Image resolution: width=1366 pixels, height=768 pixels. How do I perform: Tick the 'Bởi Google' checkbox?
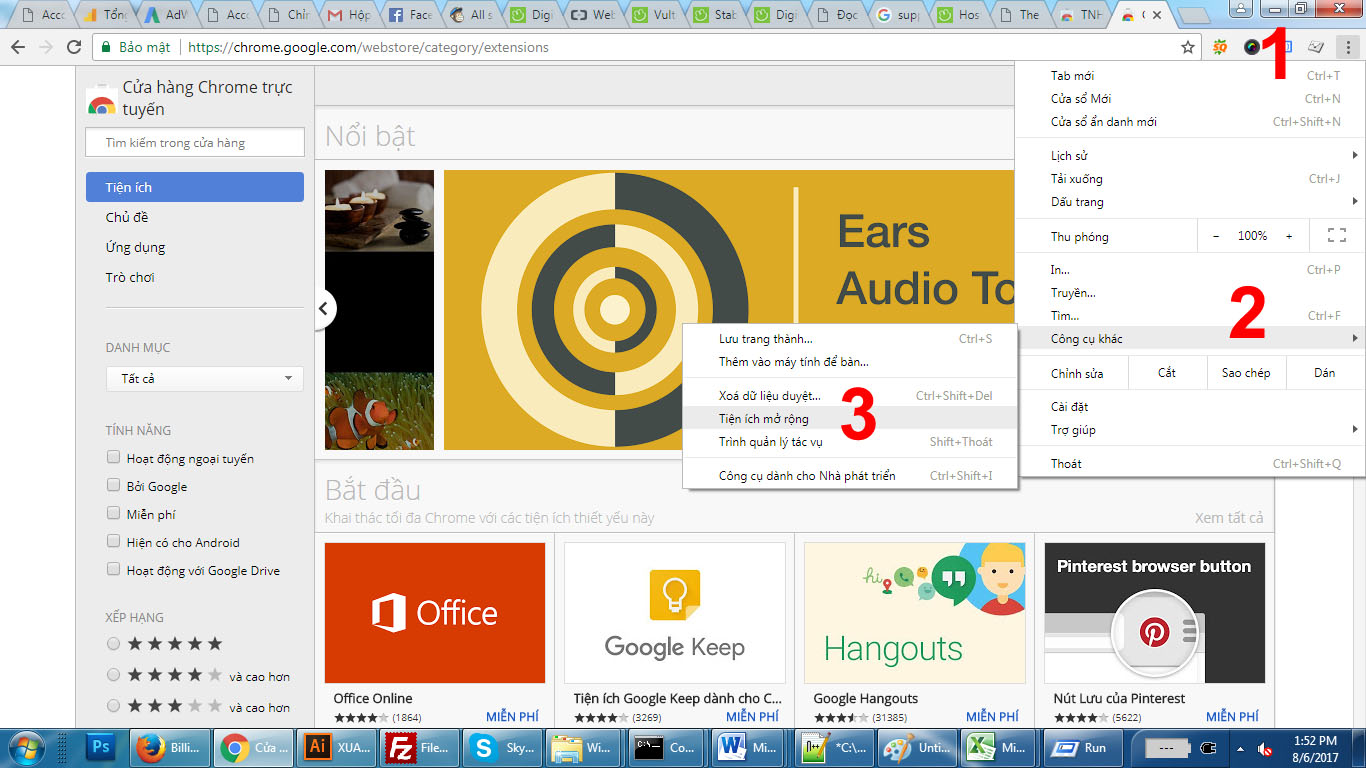114,486
